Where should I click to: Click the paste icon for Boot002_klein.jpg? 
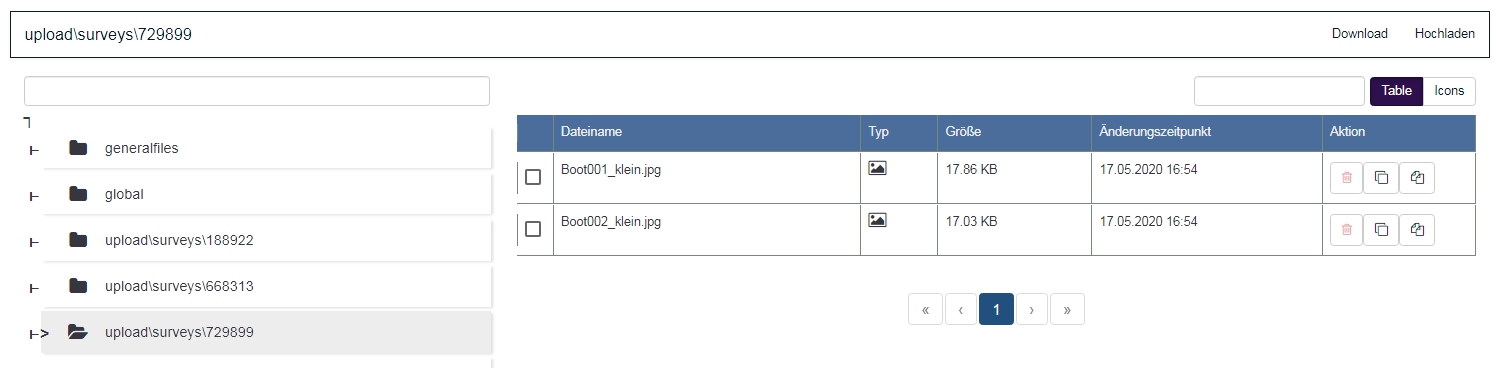pyautogui.click(x=1416, y=229)
